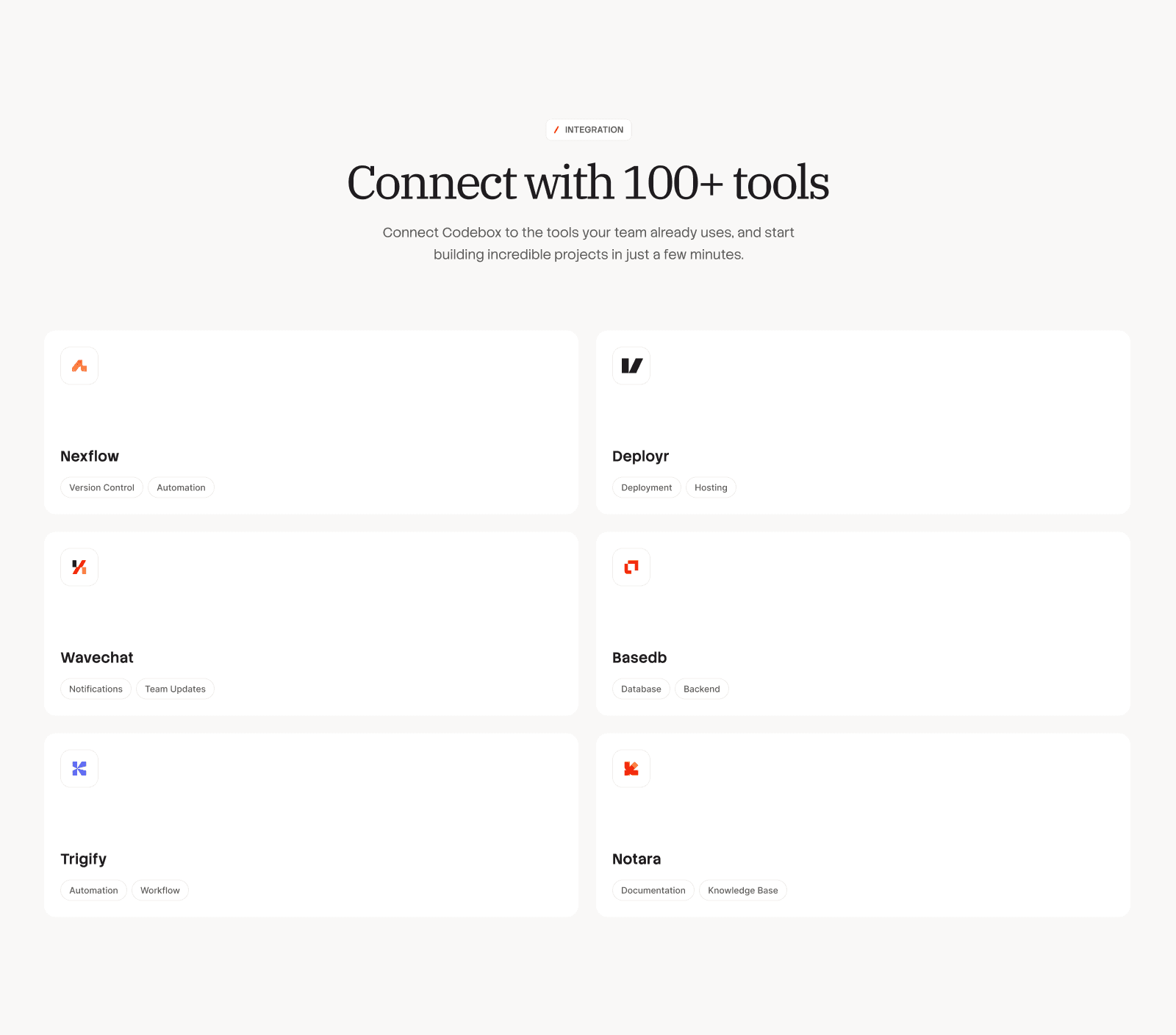Click the Knowledge Base tag under Notara
This screenshot has height=1035, width=1176.
tap(743, 890)
